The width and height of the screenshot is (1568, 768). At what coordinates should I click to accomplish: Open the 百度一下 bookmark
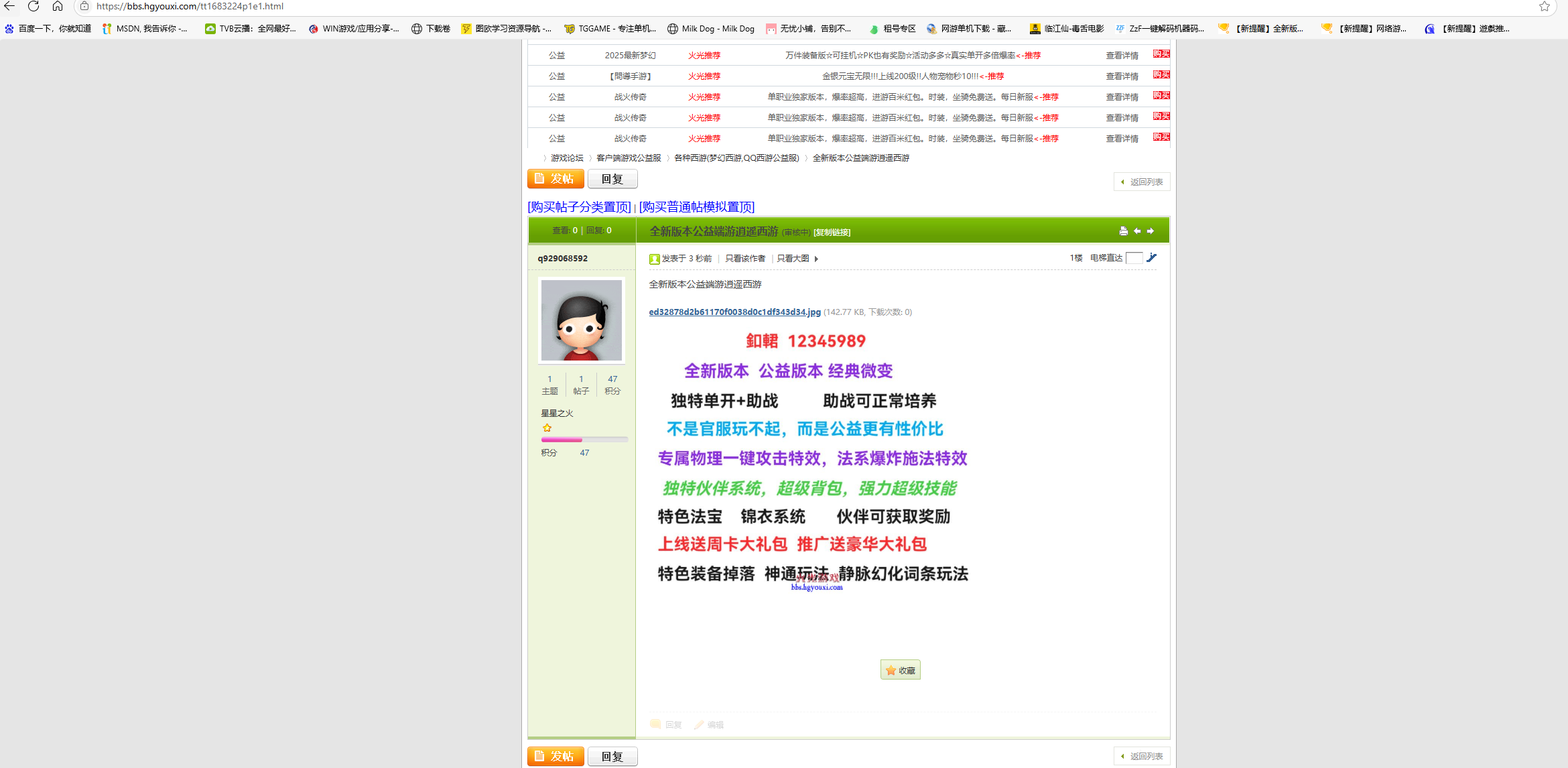click(48, 28)
